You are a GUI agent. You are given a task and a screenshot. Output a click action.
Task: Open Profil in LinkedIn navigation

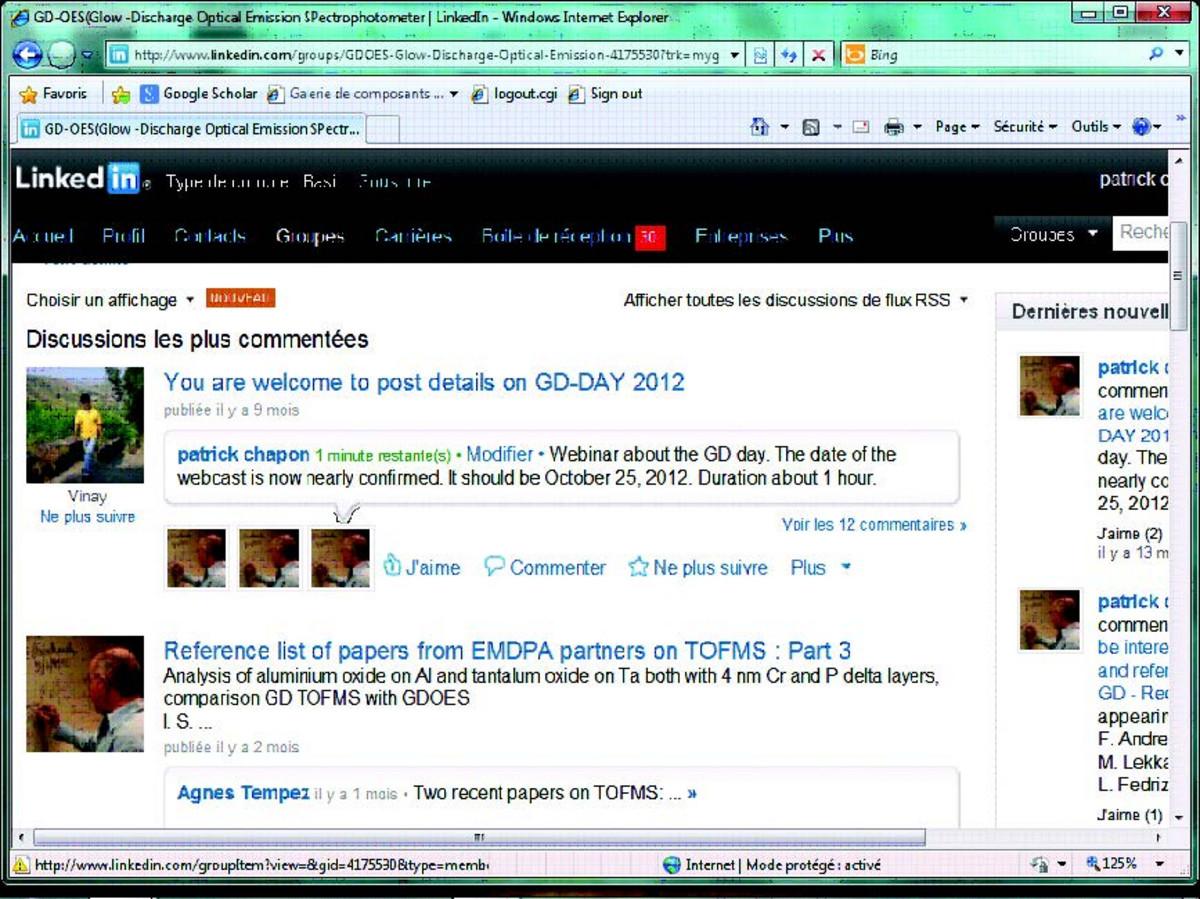[123, 236]
